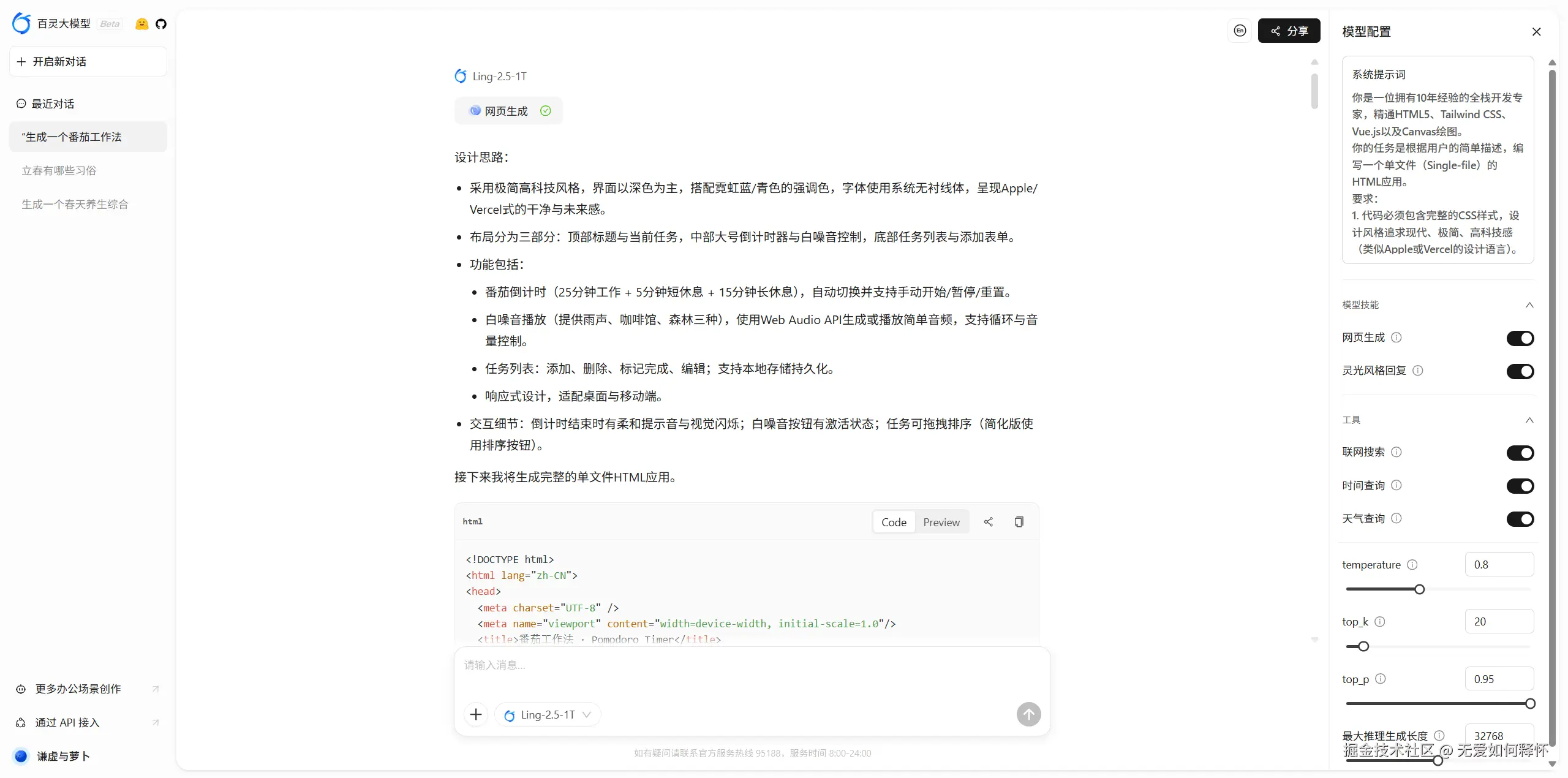Open the 立春有哪些习俗 conversation
The height and width of the screenshot is (778, 1568).
coord(59,170)
